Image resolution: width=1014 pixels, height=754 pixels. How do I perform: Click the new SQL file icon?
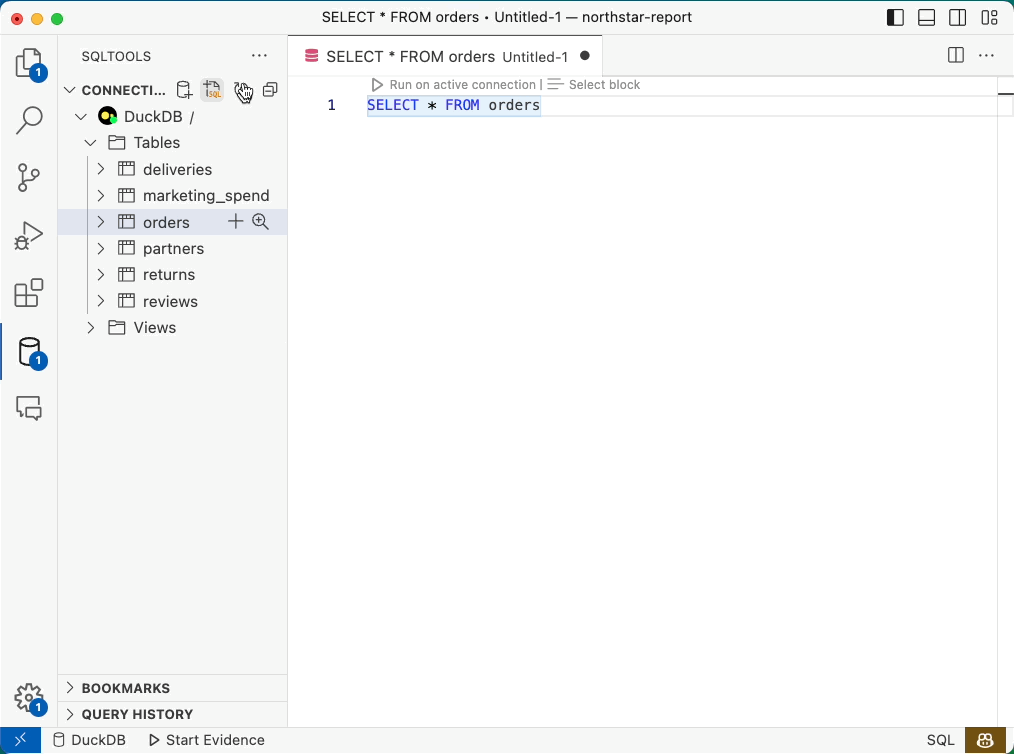(x=212, y=90)
